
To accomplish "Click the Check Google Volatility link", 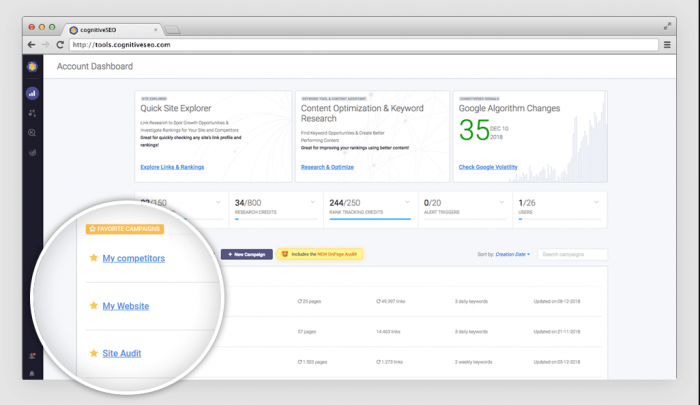I will point(488,167).
